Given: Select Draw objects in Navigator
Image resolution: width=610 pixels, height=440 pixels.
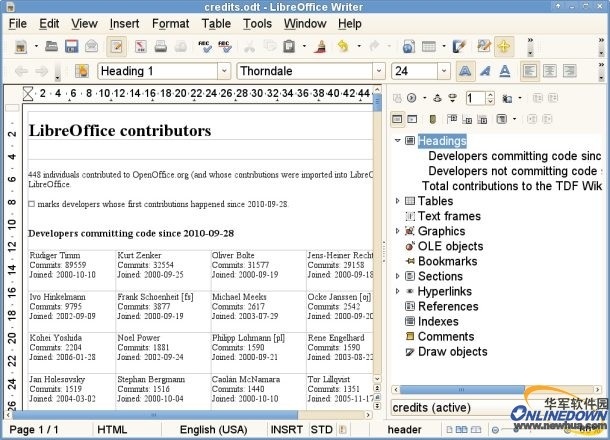Looking at the screenshot, I should click(452, 352).
